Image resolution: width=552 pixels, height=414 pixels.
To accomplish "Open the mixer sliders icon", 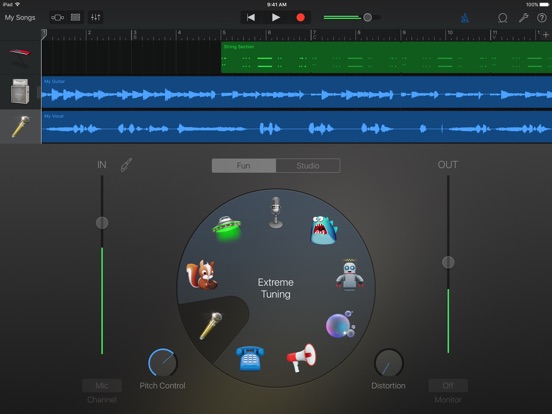I will point(95,17).
